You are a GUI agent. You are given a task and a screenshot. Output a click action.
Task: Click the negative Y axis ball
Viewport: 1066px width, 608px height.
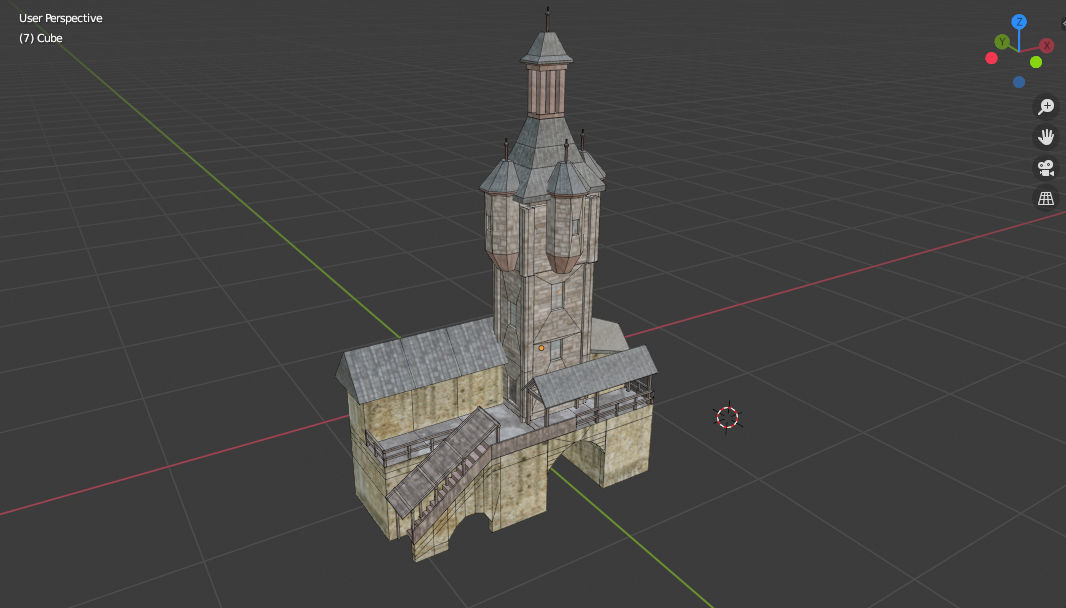pos(1036,62)
